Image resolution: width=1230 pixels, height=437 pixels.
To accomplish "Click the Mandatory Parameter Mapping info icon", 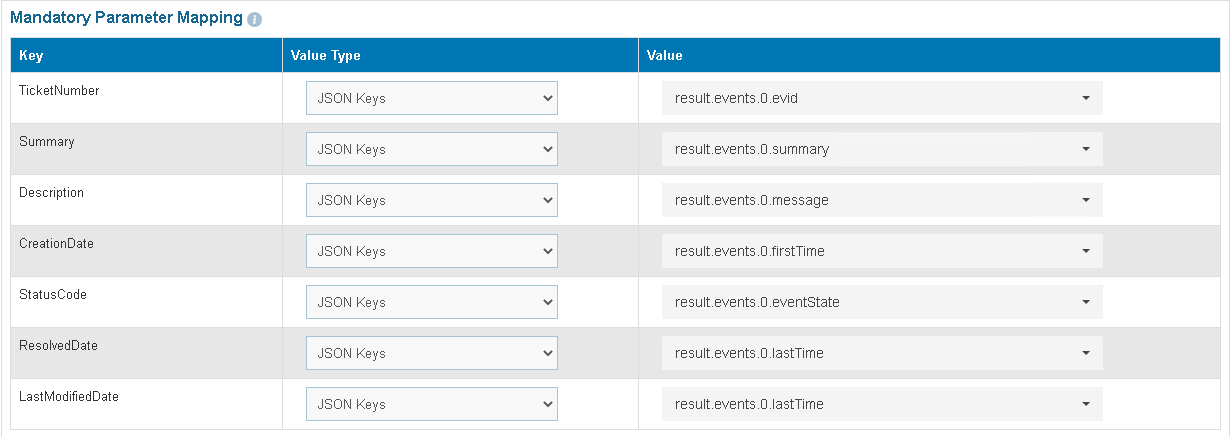I will (255, 19).
